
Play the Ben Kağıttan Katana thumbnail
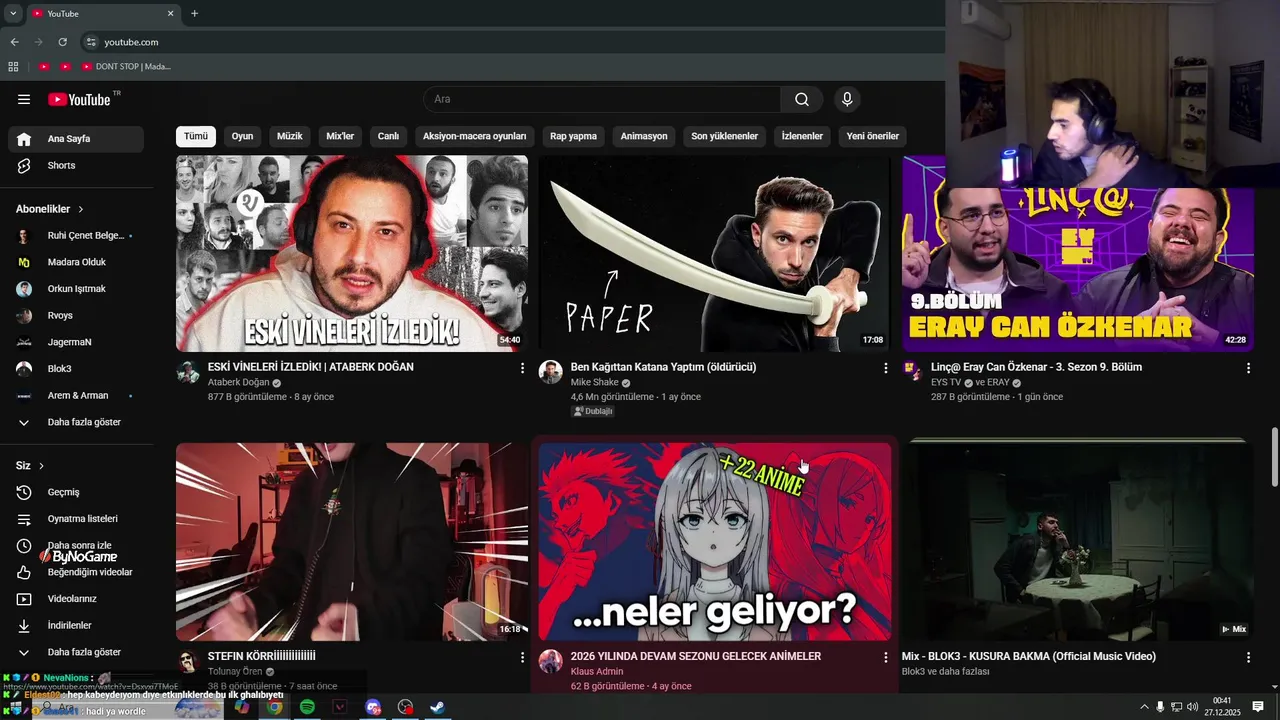(x=714, y=253)
